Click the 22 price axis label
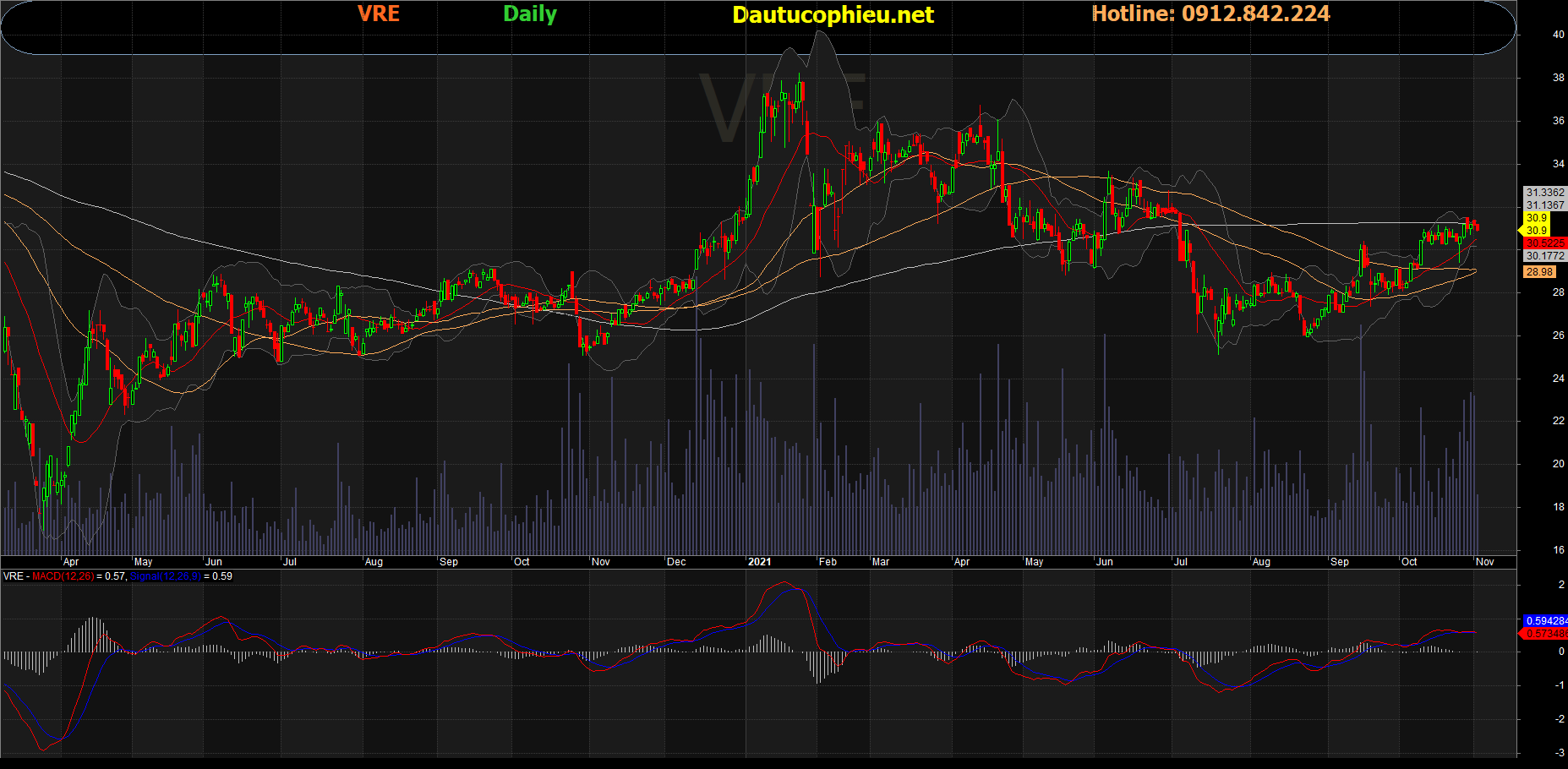This screenshot has height=769, width=1568. [x=1558, y=421]
